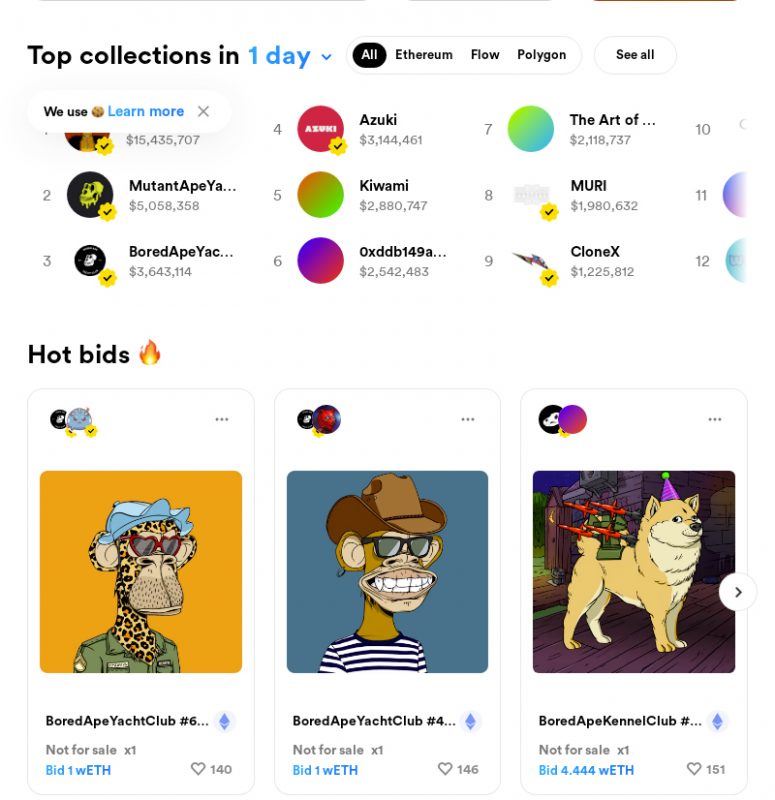The height and width of the screenshot is (800, 775).
Task: Click the Kiwami gradient collection avatar
Action: 321,195
